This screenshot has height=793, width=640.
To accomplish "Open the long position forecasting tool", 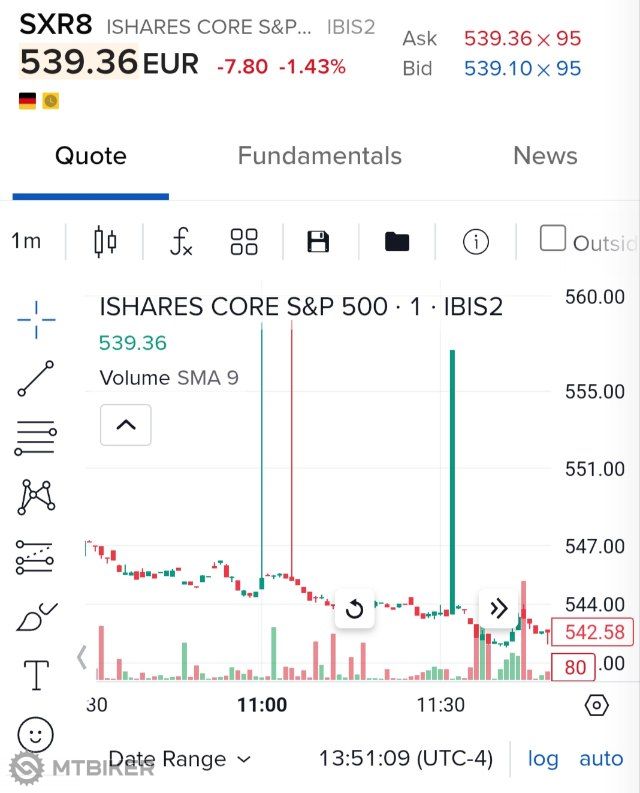I will [36, 557].
